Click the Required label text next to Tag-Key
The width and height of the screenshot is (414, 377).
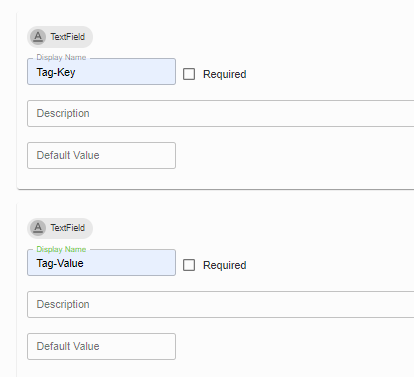click(x=225, y=74)
